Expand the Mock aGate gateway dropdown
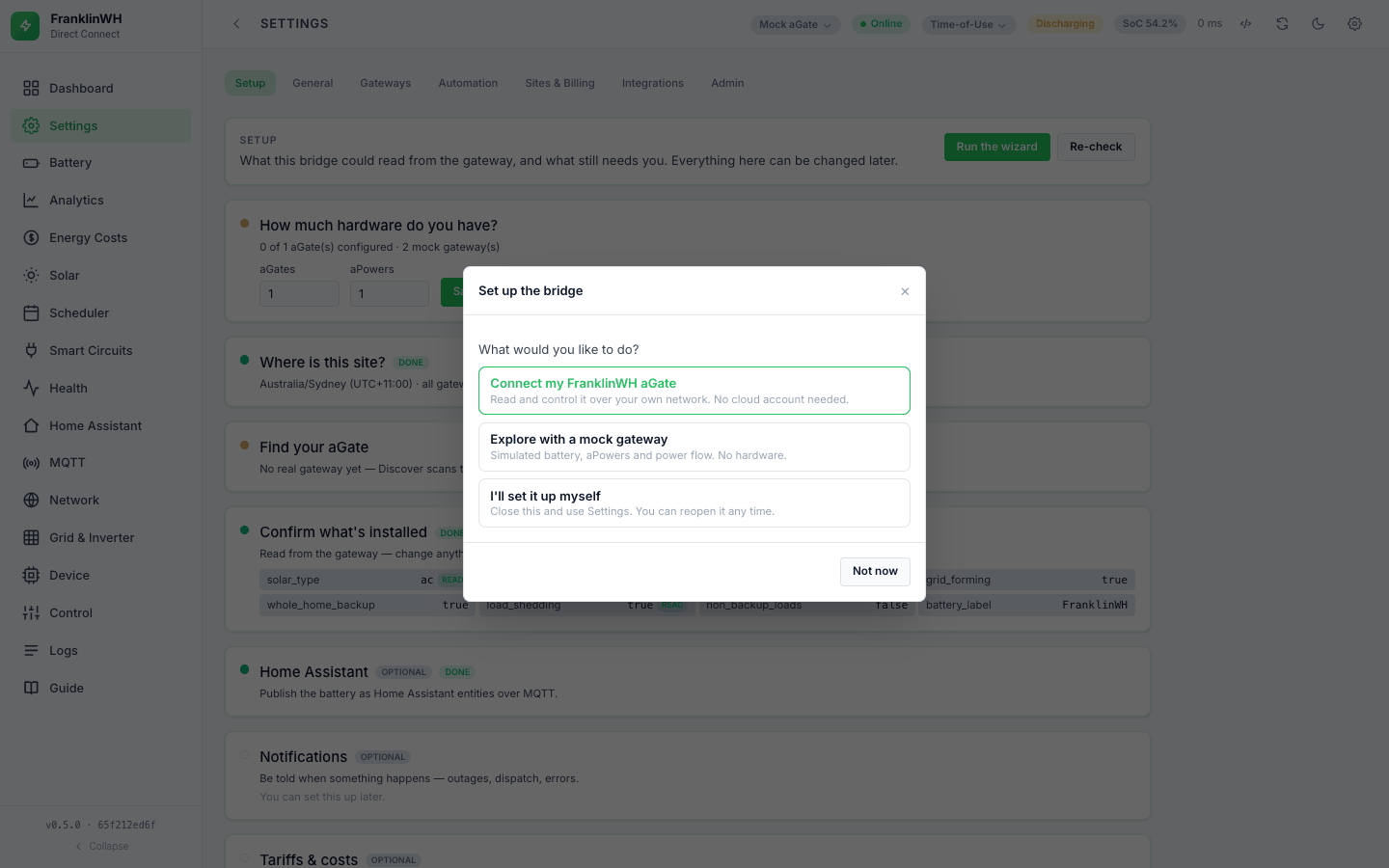The image size is (1389, 868). (795, 24)
